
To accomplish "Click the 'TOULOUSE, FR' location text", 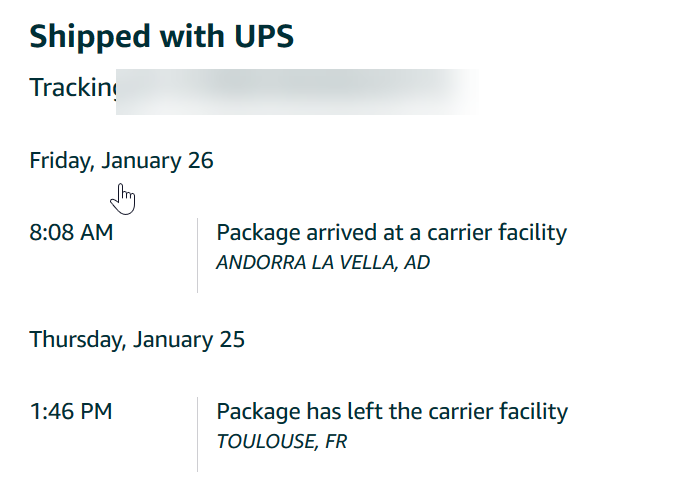I will [281, 441].
